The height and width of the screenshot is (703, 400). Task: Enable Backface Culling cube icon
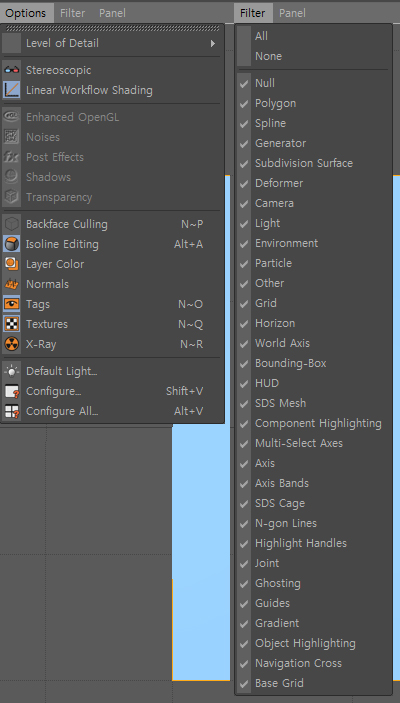tap(11, 224)
